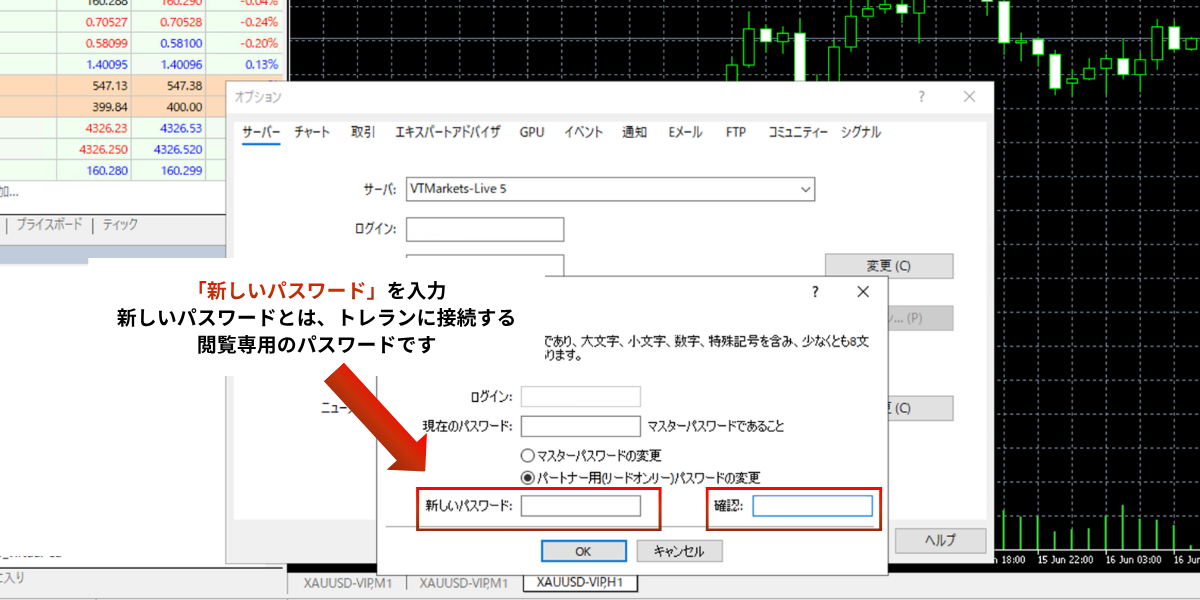Click the -0.20% daily change cell
Screen dimensions: 1200x600
[x=259, y=44]
